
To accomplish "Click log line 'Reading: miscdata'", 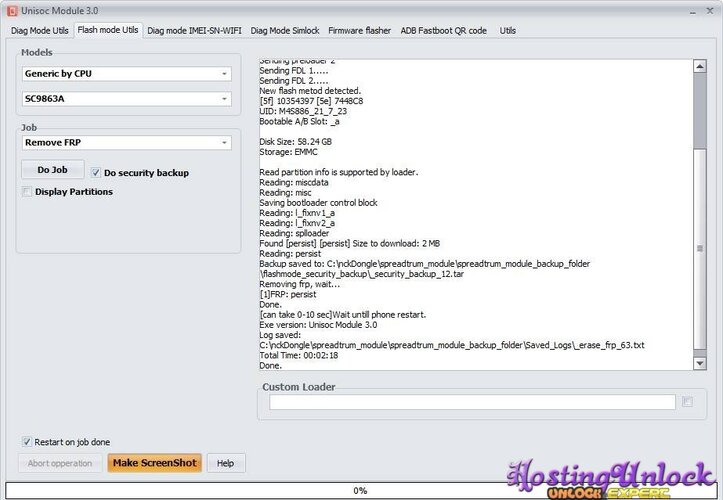I will pos(294,182).
